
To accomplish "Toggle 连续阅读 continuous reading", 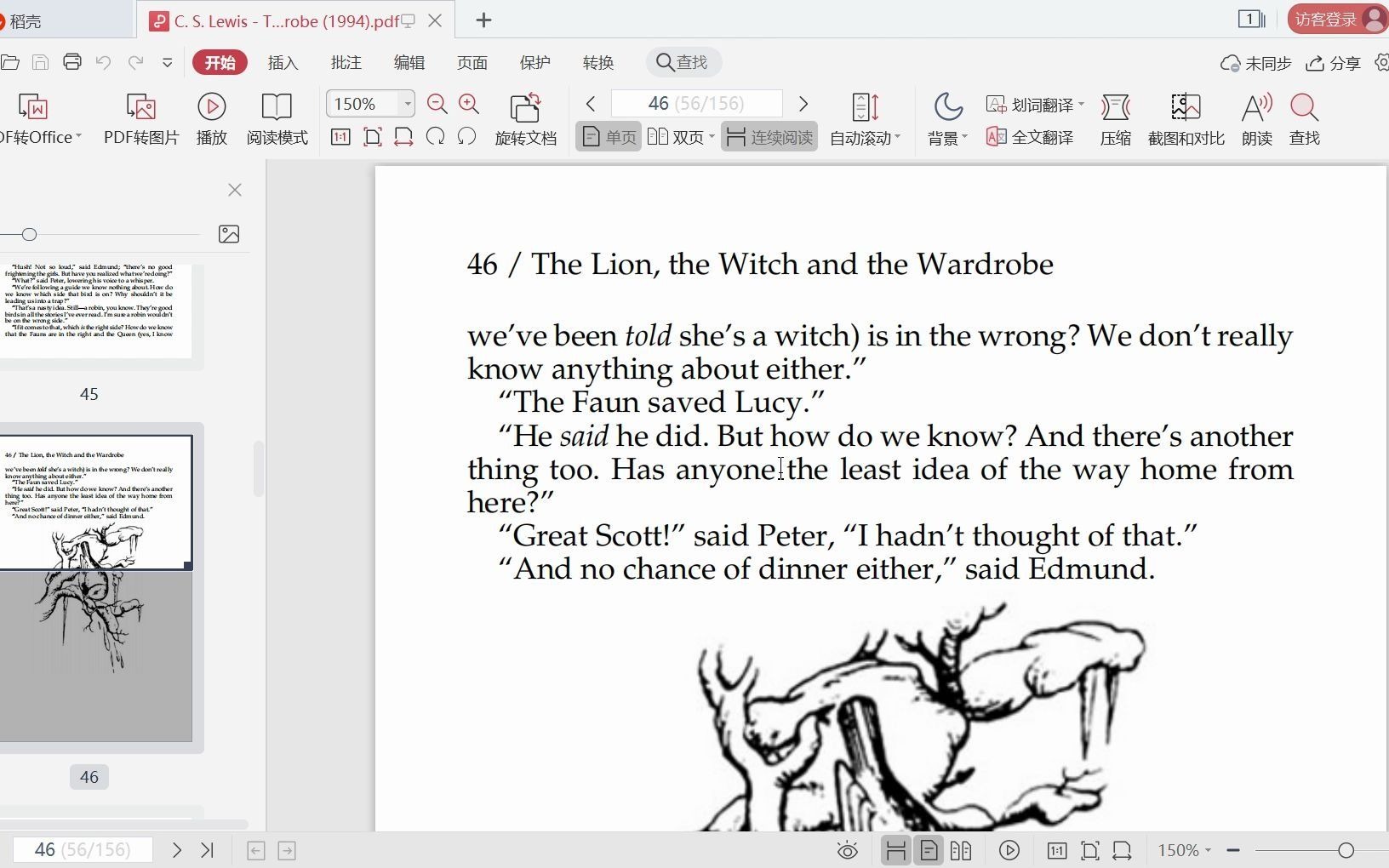I will pyautogui.click(x=769, y=137).
